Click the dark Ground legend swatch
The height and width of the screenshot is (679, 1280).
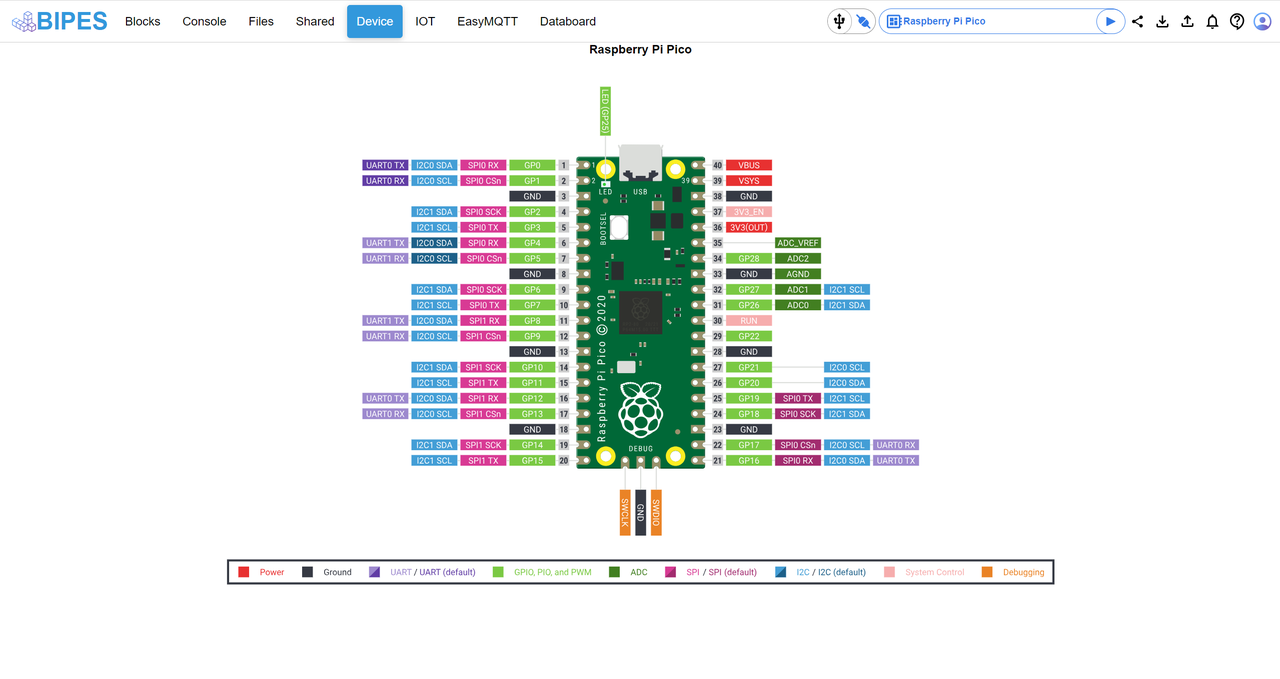click(308, 572)
